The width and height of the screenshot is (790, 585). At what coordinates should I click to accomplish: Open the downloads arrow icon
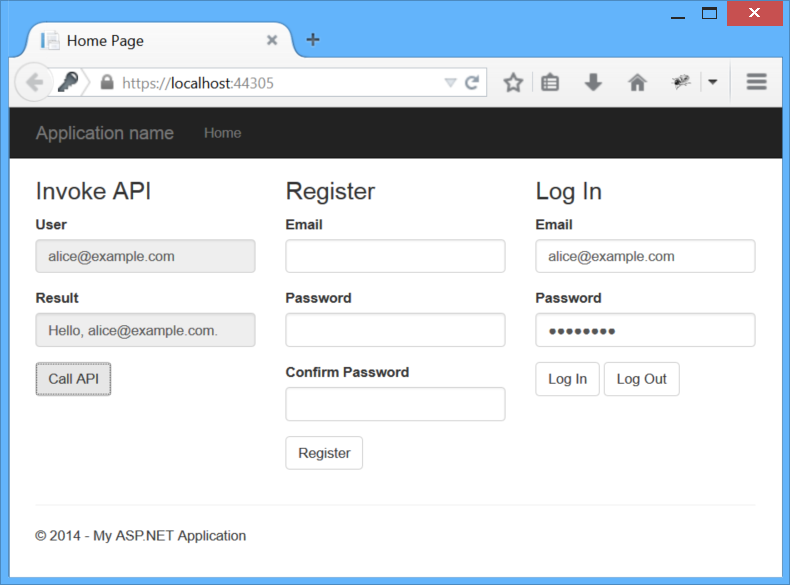pyautogui.click(x=593, y=82)
